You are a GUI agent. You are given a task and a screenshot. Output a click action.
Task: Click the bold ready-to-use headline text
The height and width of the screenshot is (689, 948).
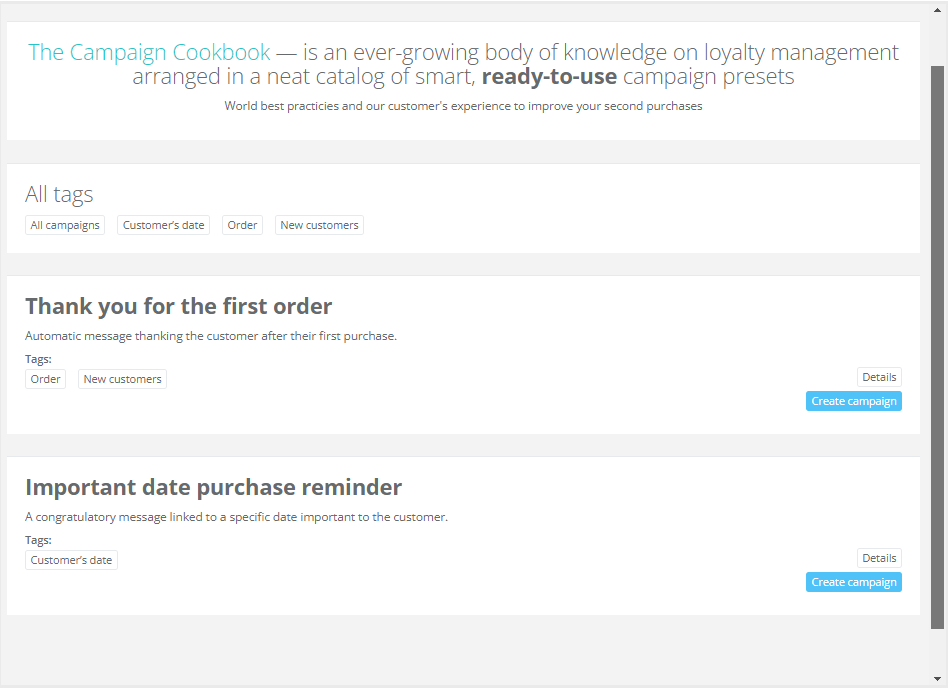(x=549, y=77)
